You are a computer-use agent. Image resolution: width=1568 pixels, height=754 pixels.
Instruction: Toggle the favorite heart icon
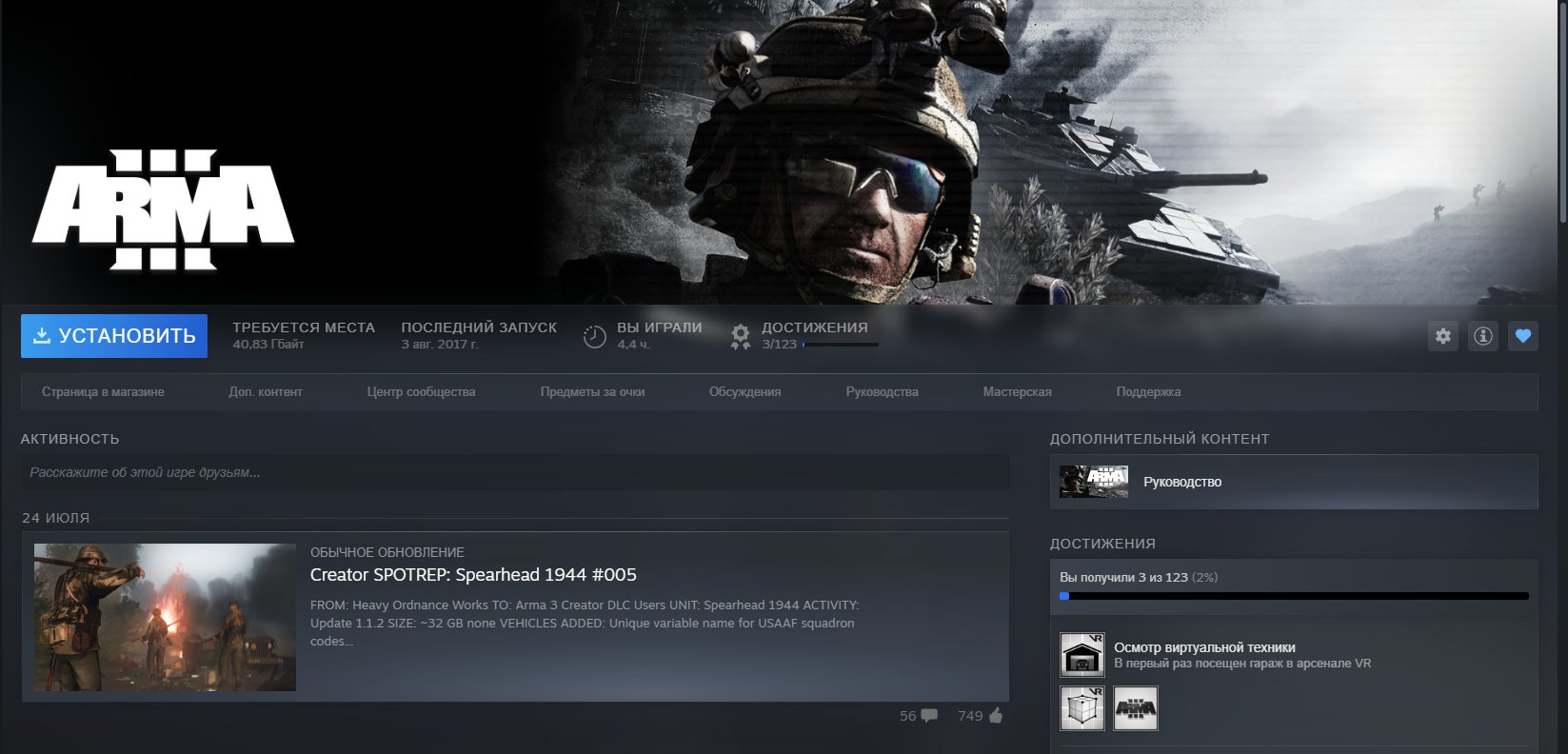pos(1523,336)
